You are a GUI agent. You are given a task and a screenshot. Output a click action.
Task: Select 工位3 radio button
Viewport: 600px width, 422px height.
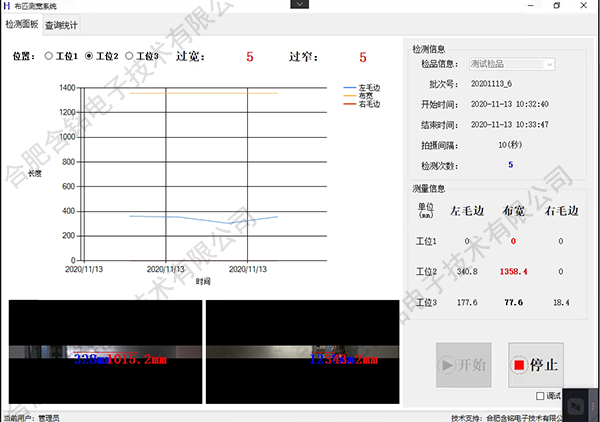pyautogui.click(x=130, y=56)
